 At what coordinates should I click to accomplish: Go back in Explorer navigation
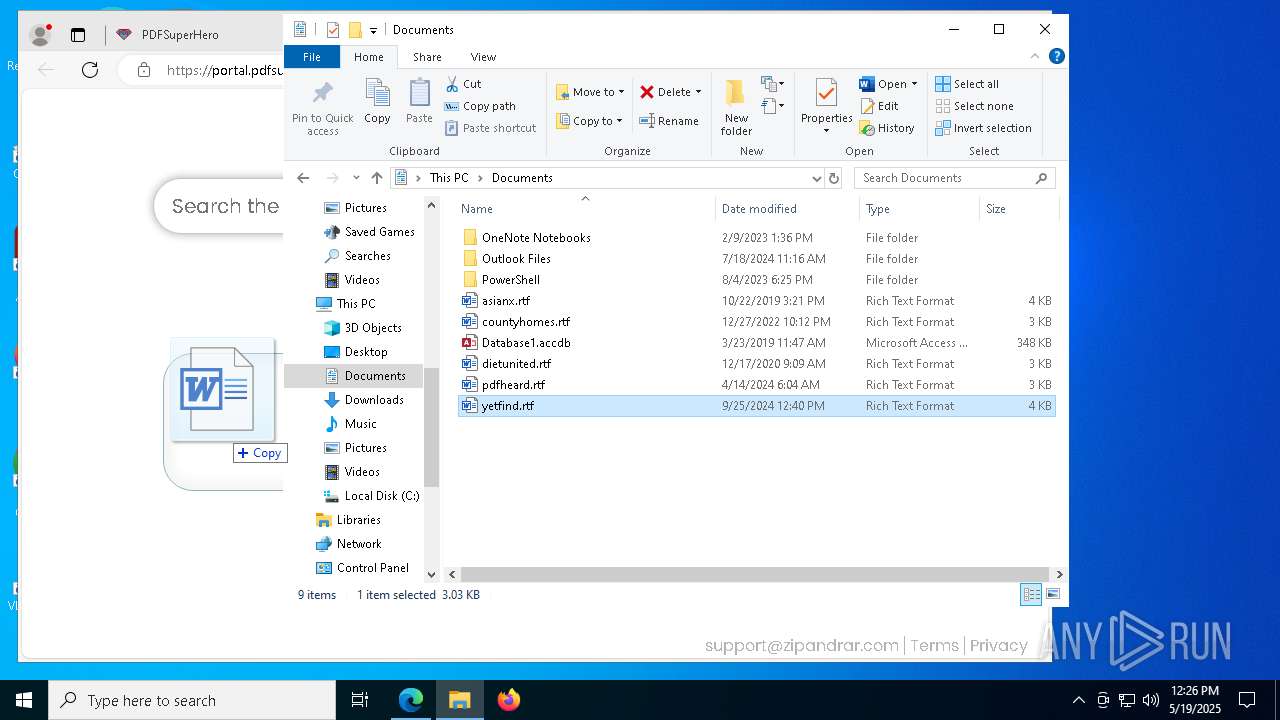click(x=303, y=178)
